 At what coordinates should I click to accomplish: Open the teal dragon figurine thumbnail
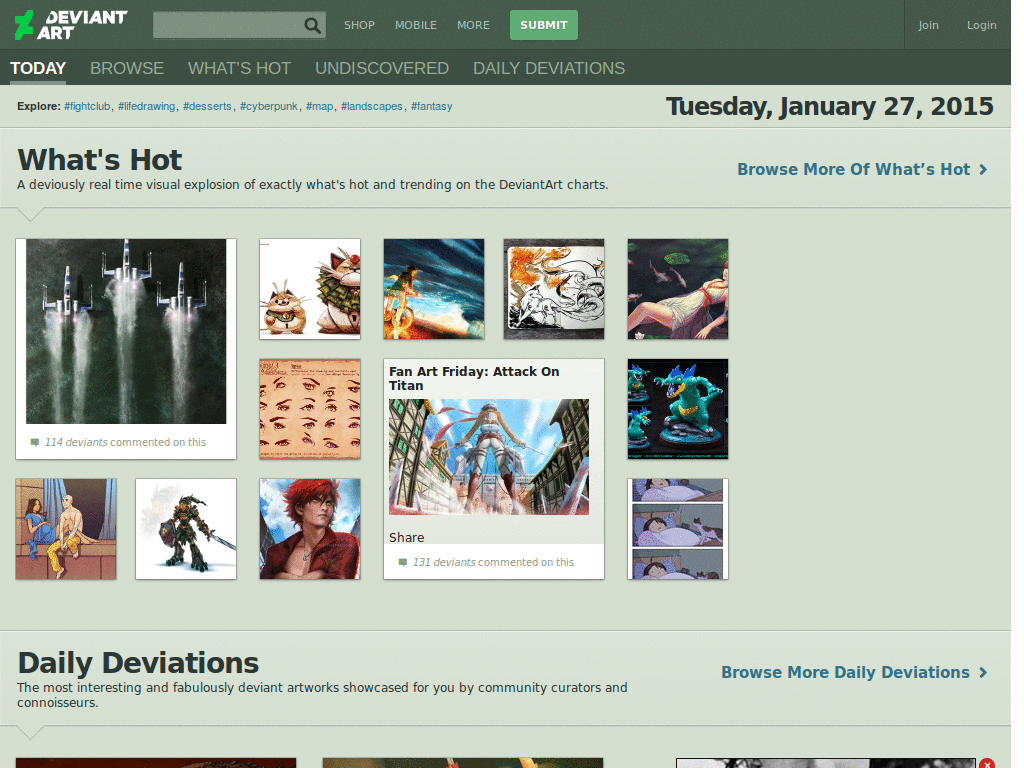tap(678, 409)
